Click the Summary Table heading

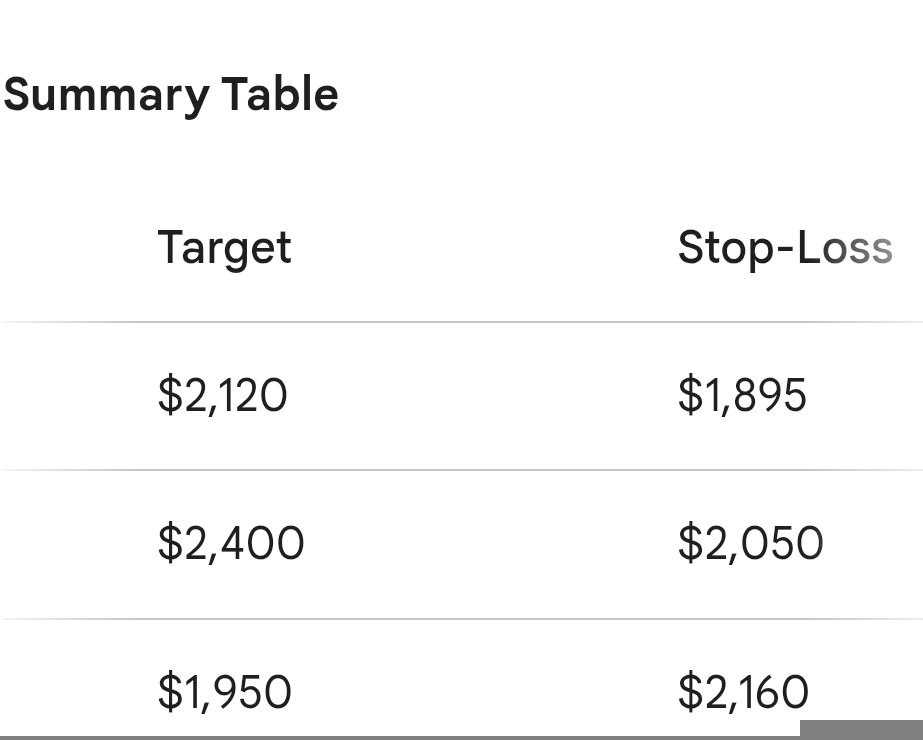[171, 95]
